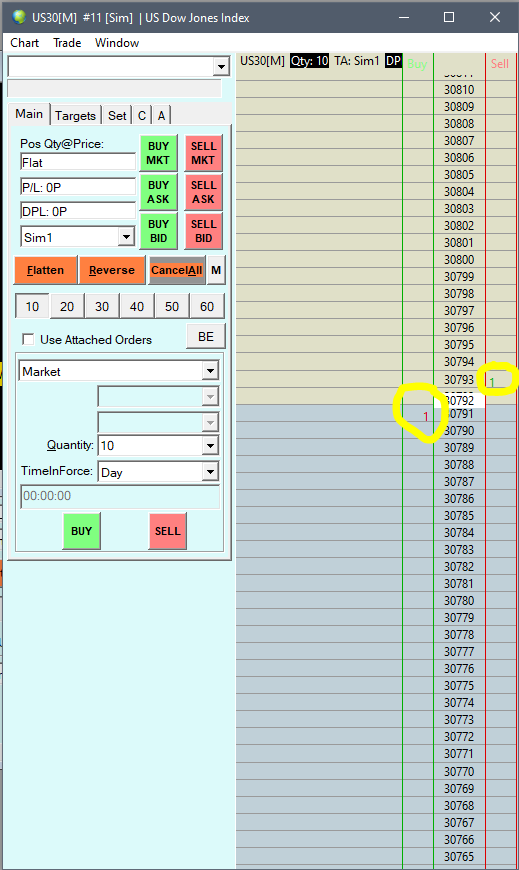Image resolution: width=519 pixels, height=870 pixels.
Task: Open the first disabled dropdown under Market
Action: pyautogui.click(x=210, y=397)
